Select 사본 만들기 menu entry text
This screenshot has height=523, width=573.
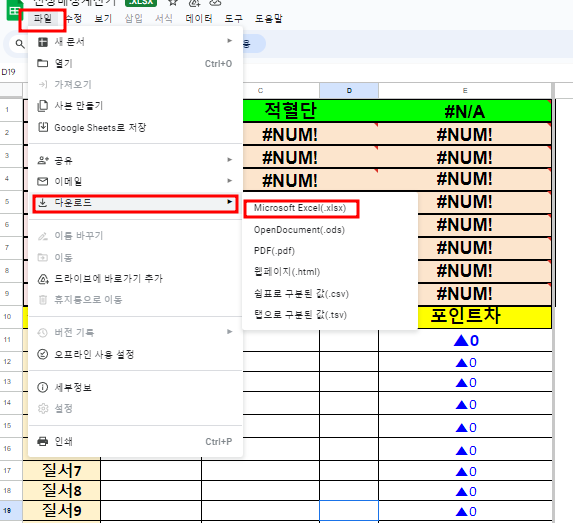coord(79,106)
